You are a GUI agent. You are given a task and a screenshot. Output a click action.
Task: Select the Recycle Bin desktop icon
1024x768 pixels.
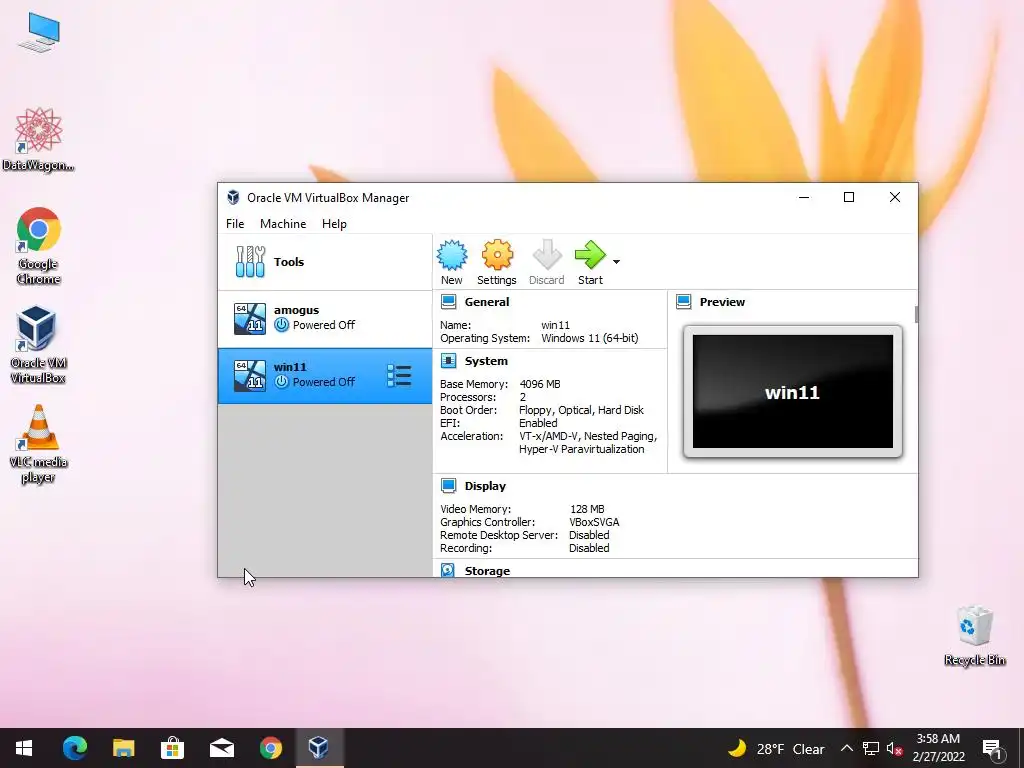[974, 635]
